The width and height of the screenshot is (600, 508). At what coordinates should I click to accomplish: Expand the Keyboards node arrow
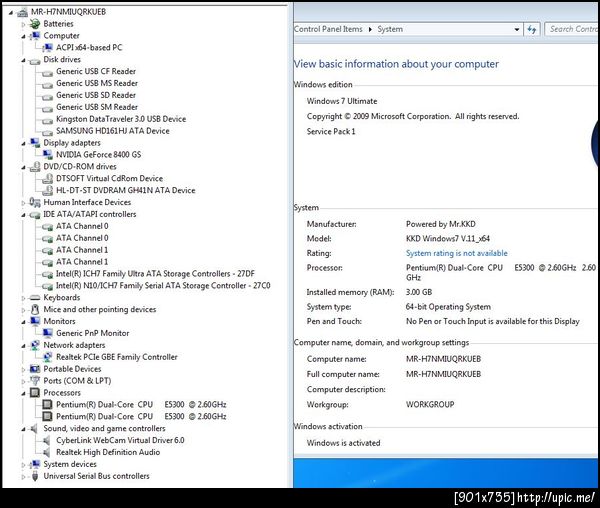[x=23, y=298]
